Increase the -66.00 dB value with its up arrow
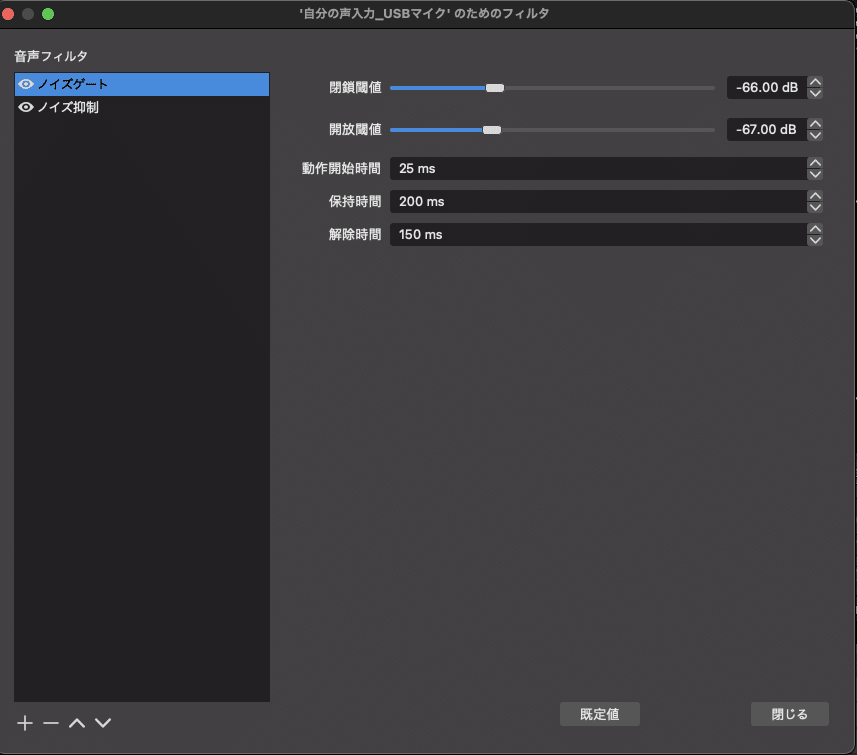 pyautogui.click(x=815, y=82)
